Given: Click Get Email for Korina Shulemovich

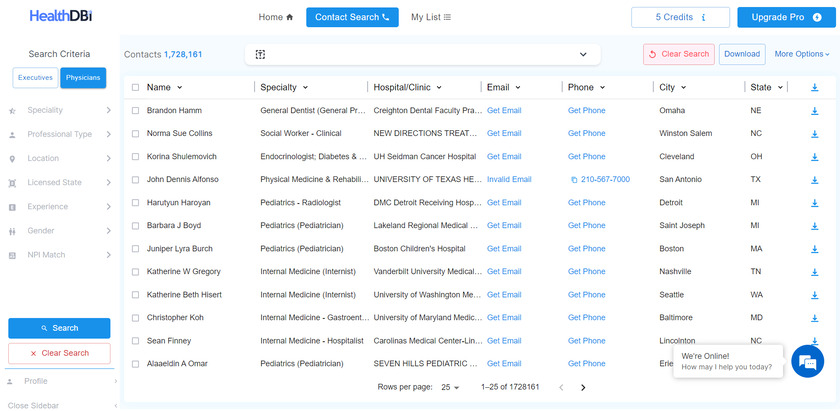Looking at the screenshot, I should (504, 156).
